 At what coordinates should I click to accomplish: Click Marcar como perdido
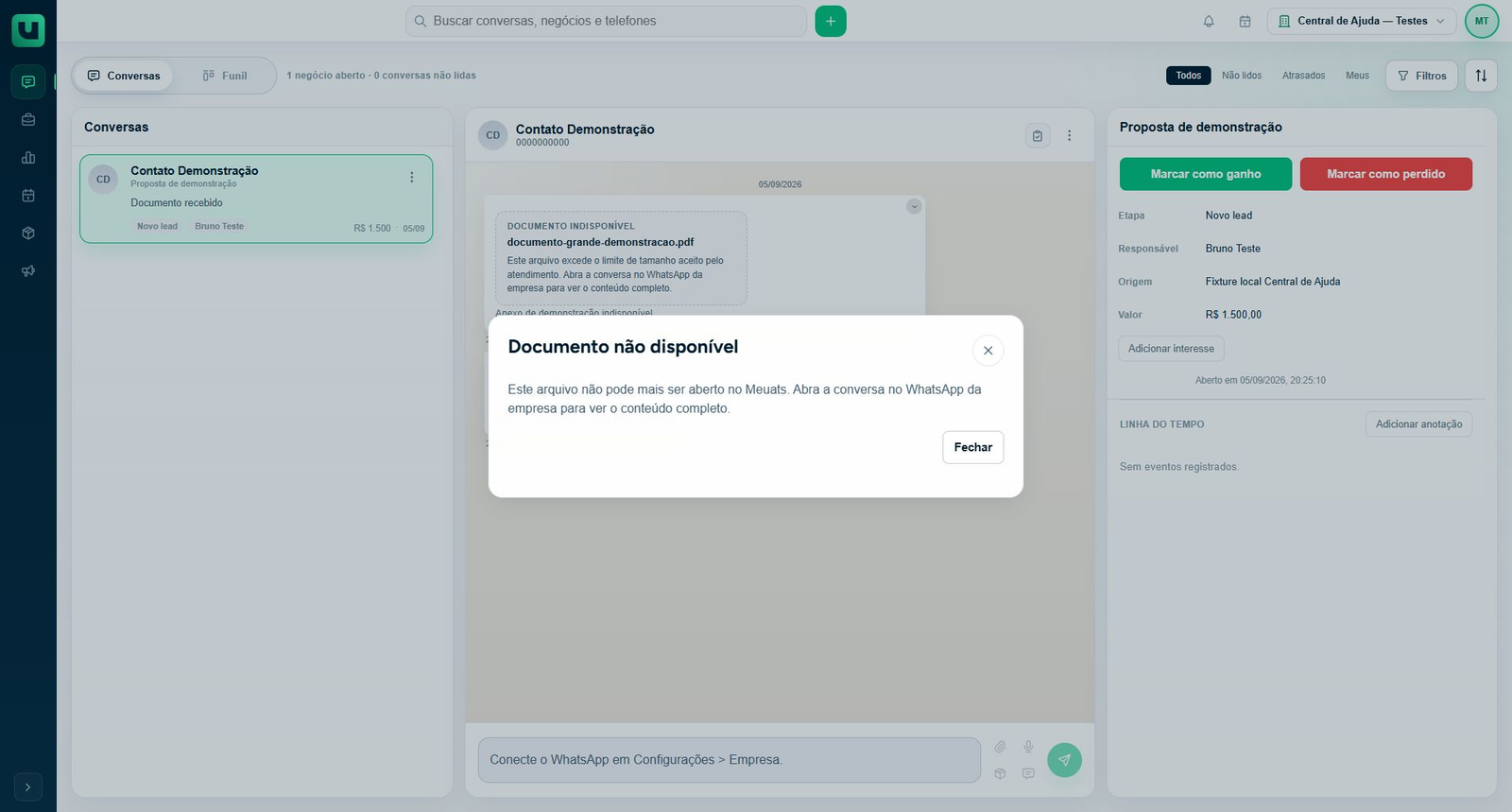tap(1386, 174)
